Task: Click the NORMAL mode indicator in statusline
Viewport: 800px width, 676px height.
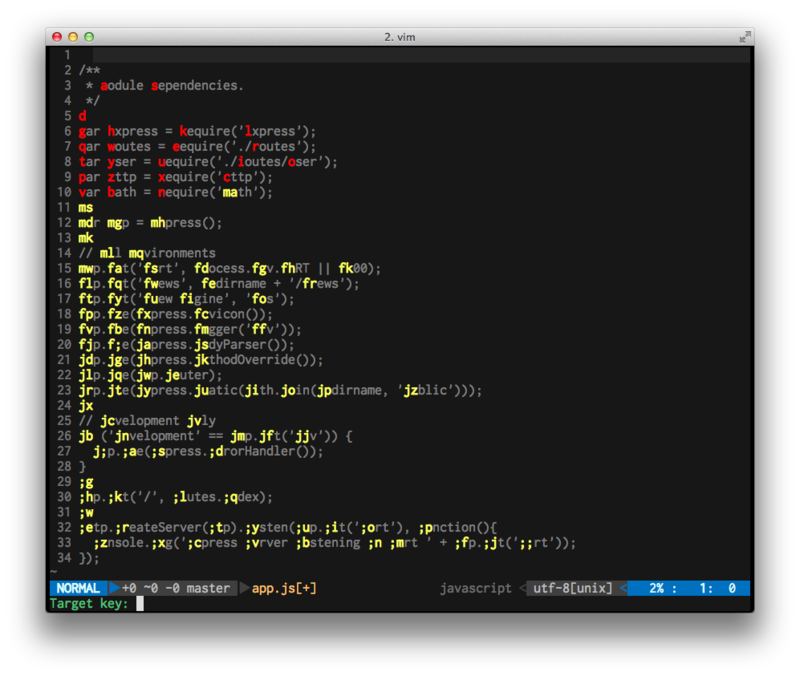Action: (78, 588)
